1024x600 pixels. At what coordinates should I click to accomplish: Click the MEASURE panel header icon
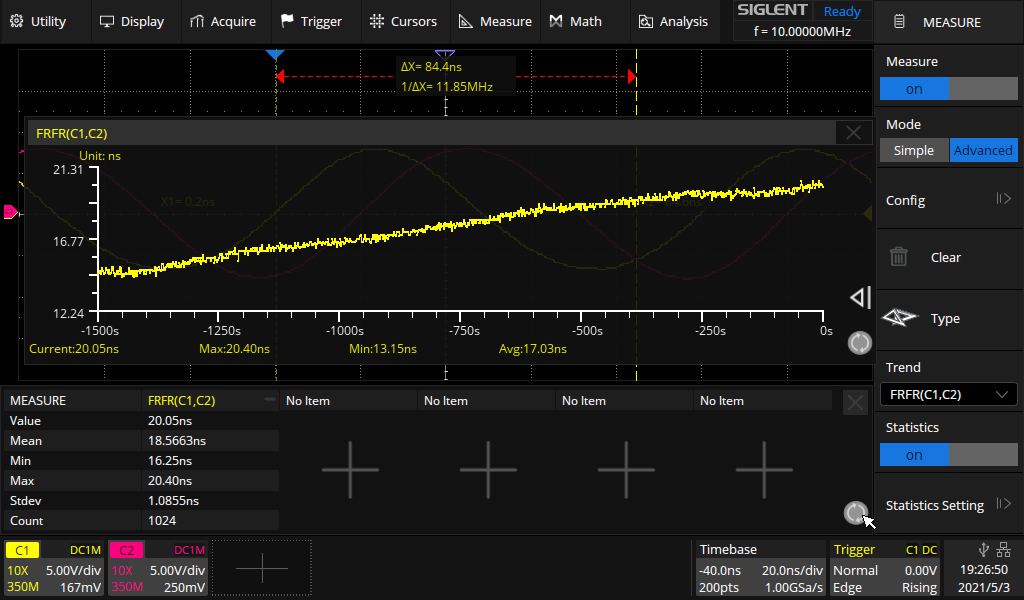pos(899,22)
